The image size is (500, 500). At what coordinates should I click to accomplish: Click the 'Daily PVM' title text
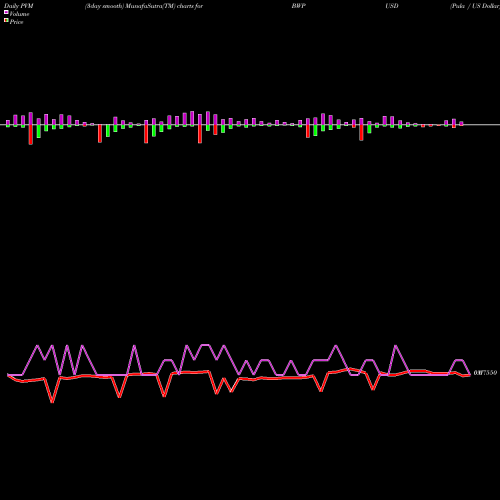pyautogui.click(x=19, y=6)
